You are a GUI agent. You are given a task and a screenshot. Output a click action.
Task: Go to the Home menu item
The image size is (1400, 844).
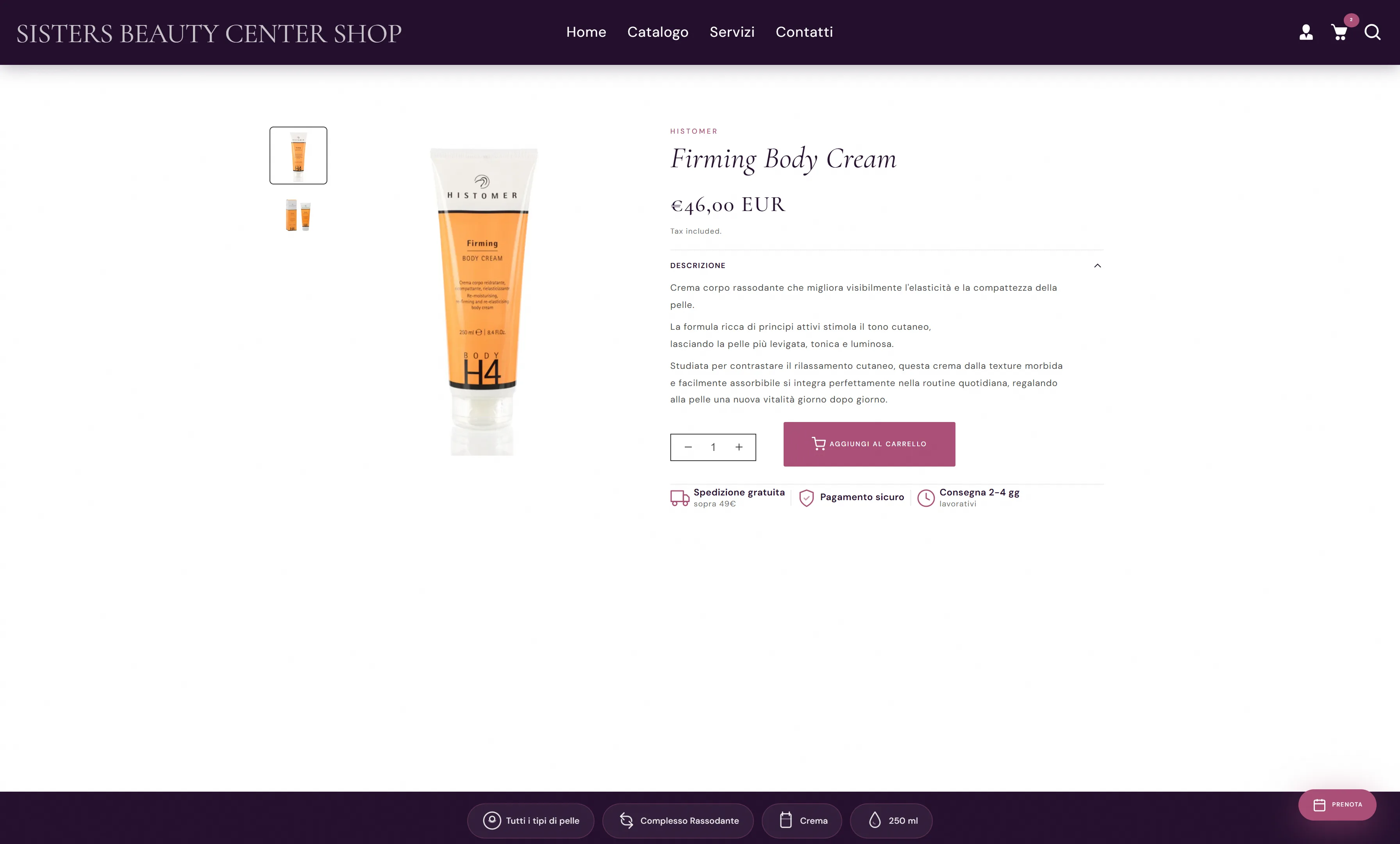[586, 32]
